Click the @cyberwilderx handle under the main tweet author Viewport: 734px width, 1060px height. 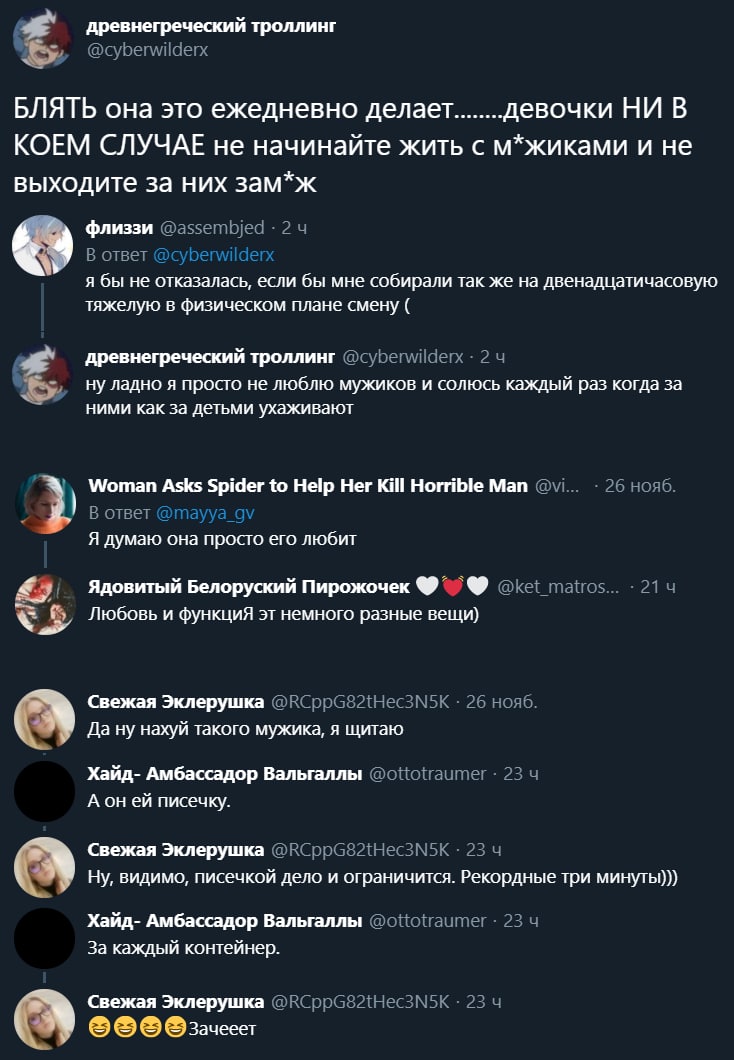(x=147, y=50)
